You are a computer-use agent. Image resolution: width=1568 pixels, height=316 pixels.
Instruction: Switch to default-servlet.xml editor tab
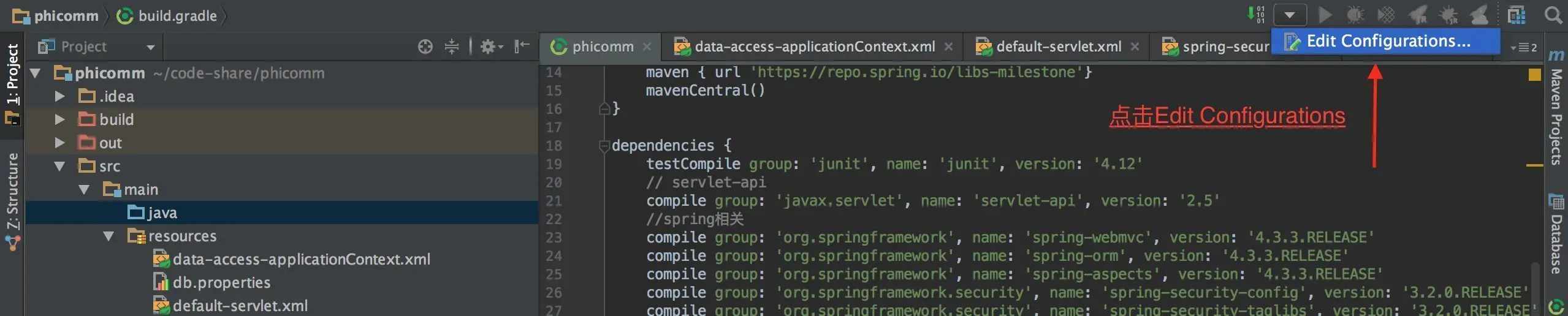pos(1058,47)
